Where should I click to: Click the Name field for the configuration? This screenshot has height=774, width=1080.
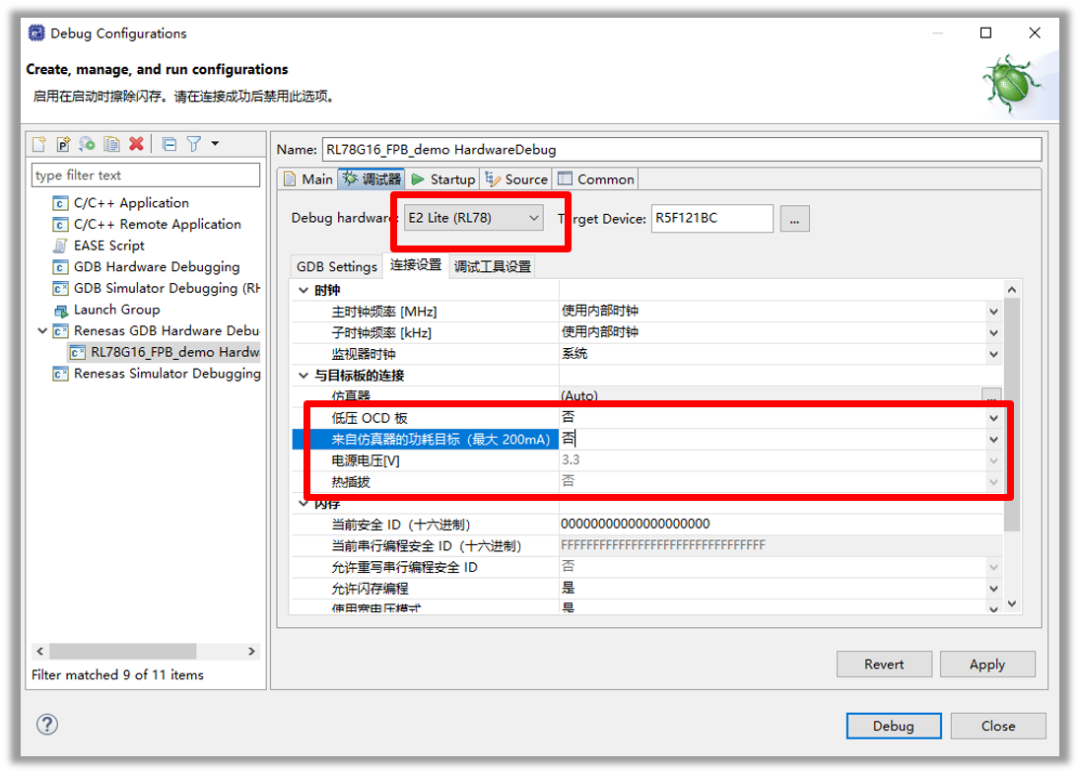coord(681,149)
